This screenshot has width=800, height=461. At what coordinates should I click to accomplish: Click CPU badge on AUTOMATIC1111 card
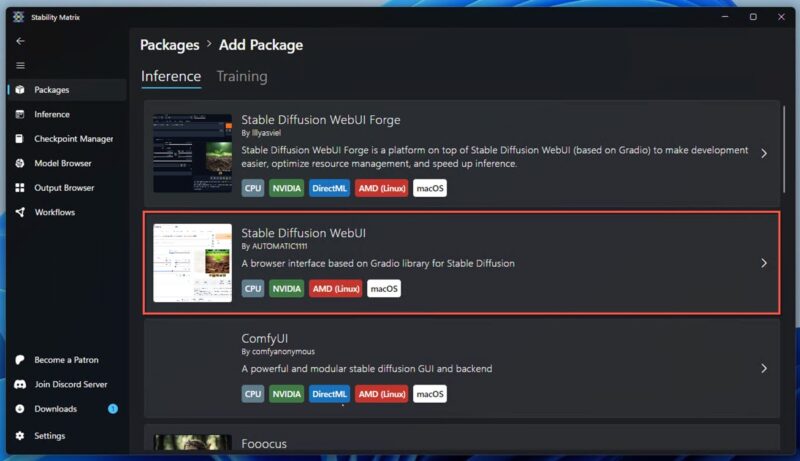pos(253,289)
